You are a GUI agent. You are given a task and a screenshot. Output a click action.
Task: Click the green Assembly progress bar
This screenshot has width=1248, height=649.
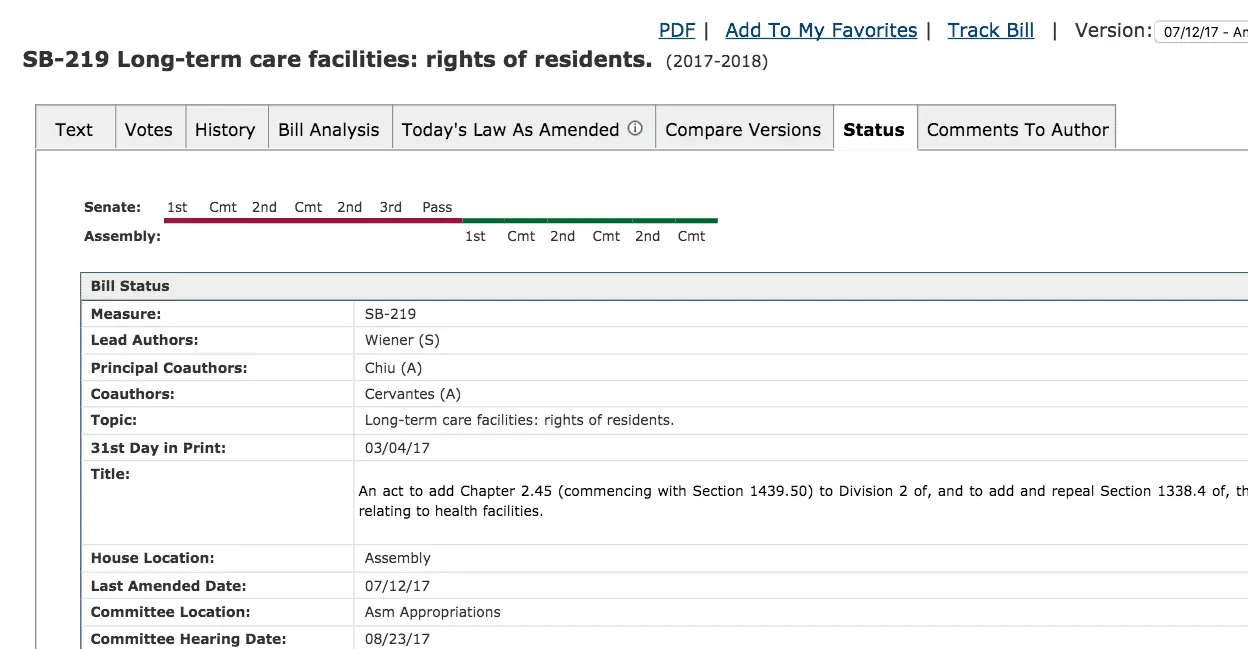pyautogui.click(x=590, y=220)
